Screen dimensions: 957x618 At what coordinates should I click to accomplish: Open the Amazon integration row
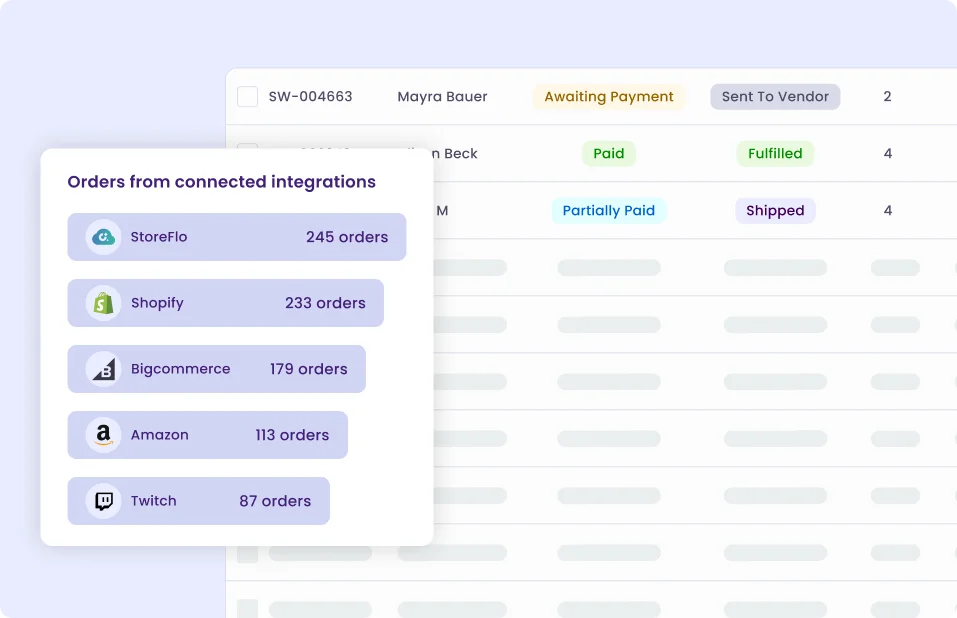(x=208, y=434)
